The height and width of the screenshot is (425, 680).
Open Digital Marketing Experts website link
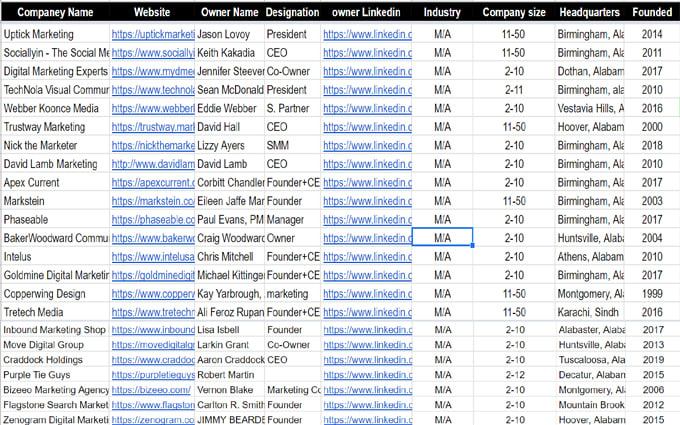(x=153, y=72)
